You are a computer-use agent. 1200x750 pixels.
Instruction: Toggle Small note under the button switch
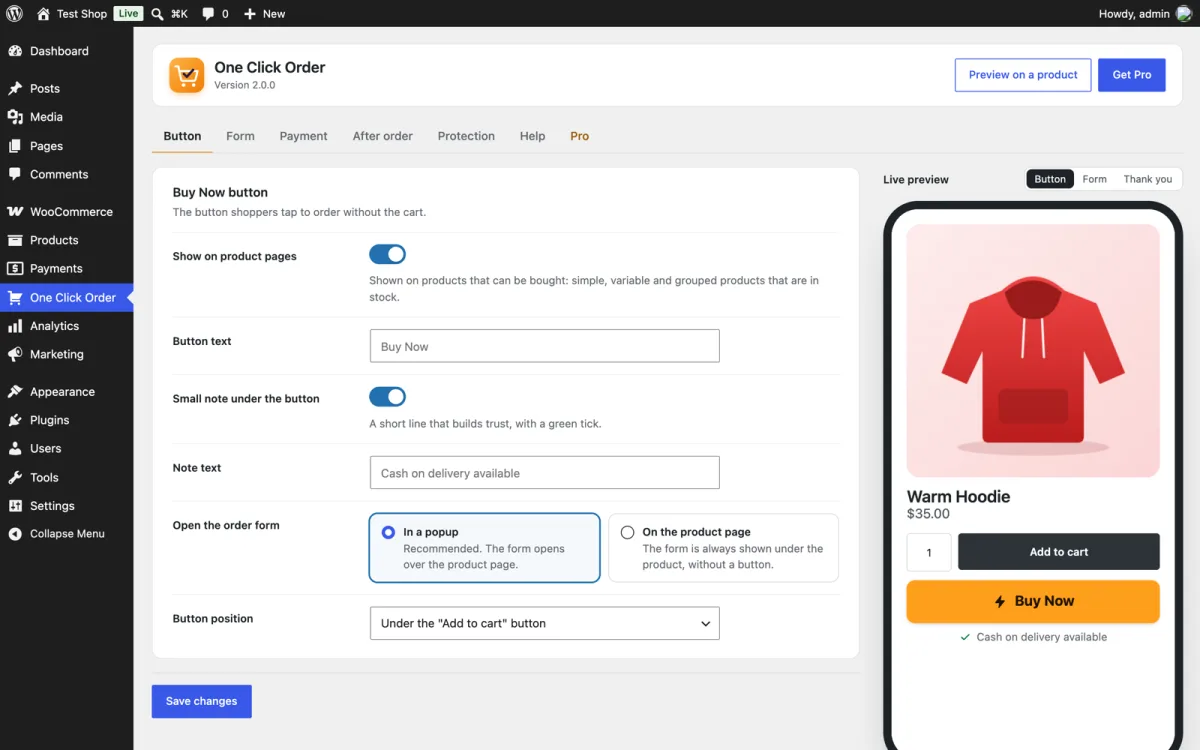pyautogui.click(x=387, y=397)
